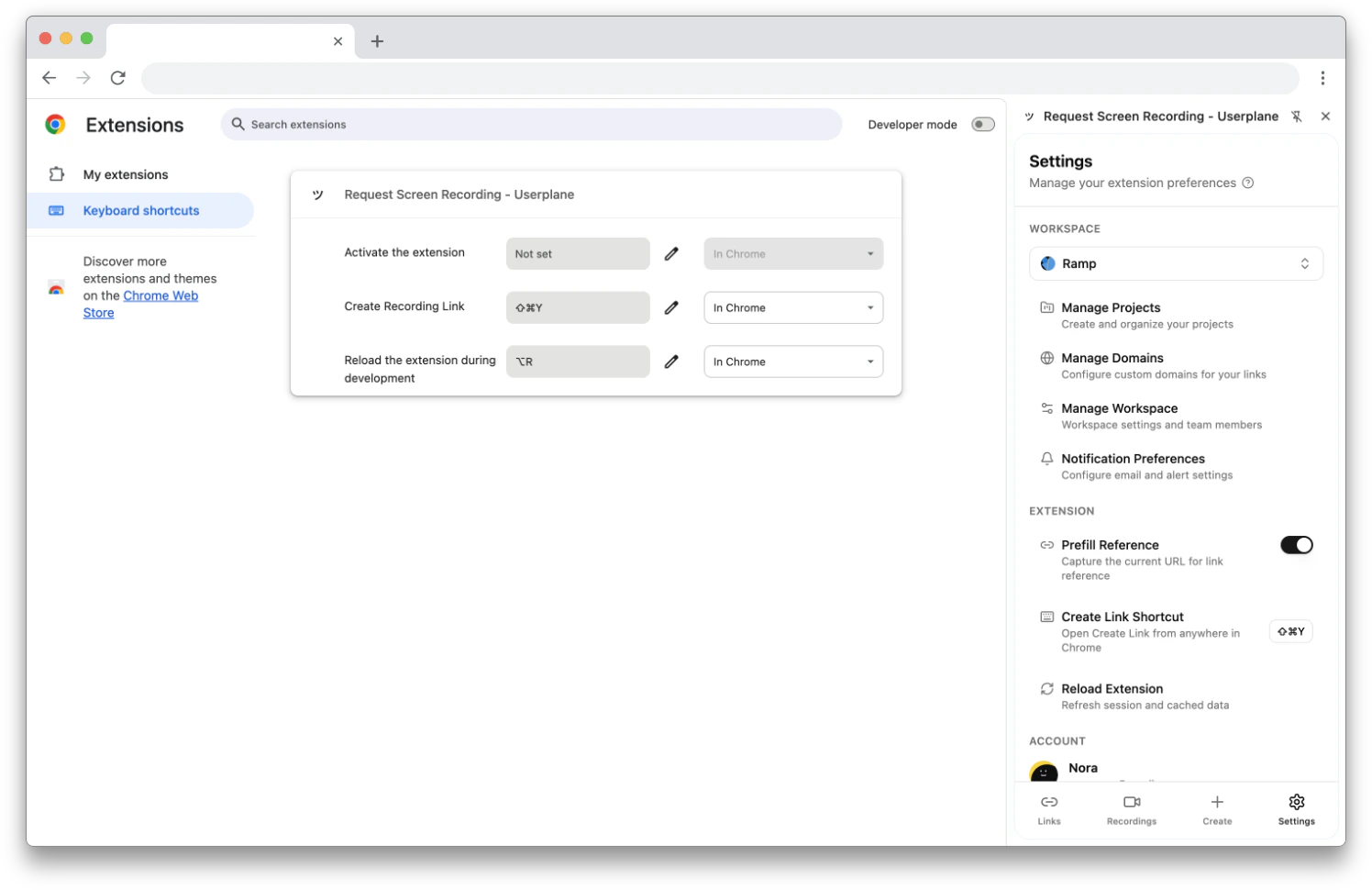Viewport: 1372px width, 890px height.
Task: Click the browser back arrow
Action: [50, 78]
